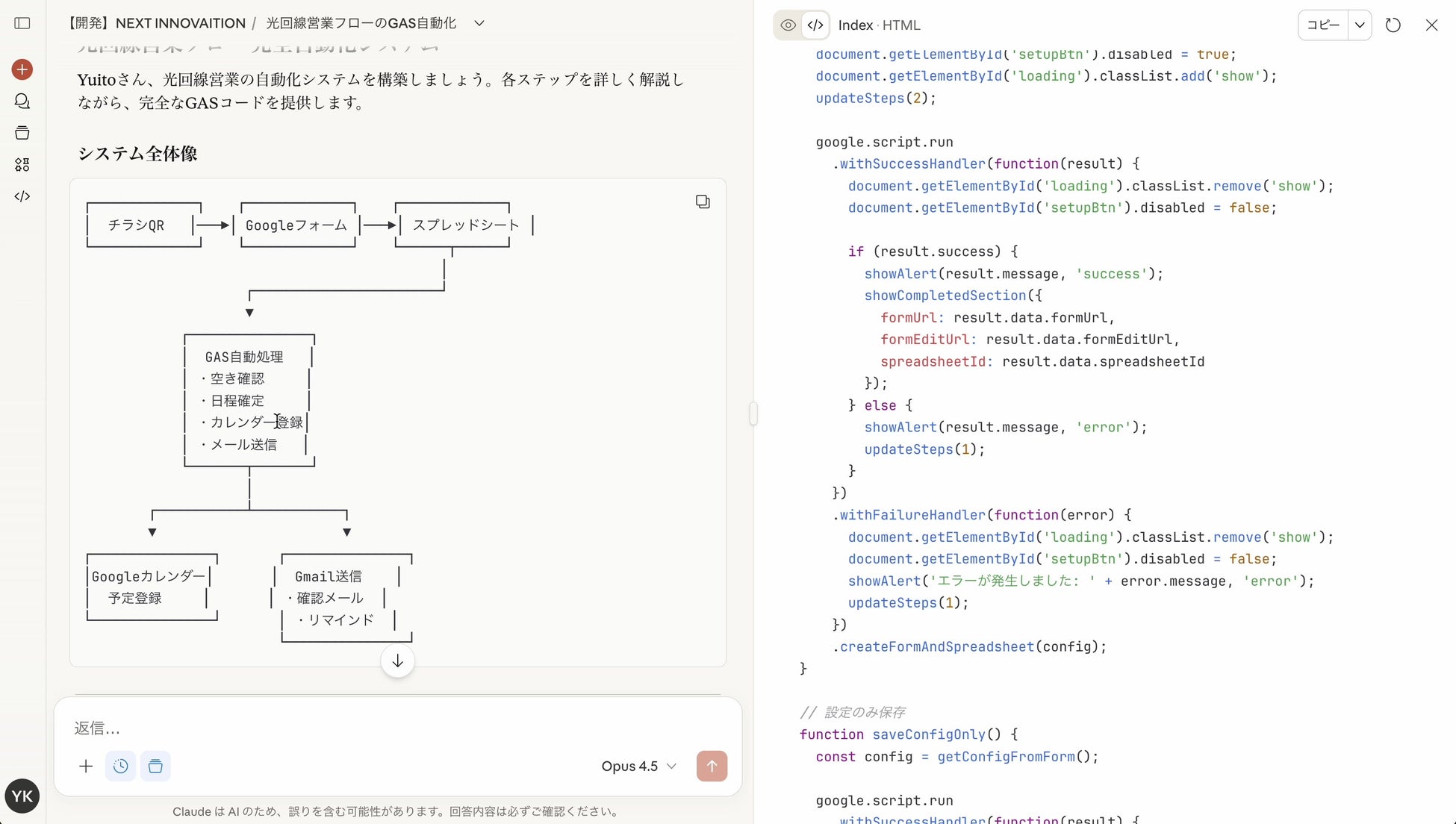Open the 【開発】NEXT INNOVAITION project breadcrumb
The width and height of the screenshot is (1456, 824).
(156, 23)
